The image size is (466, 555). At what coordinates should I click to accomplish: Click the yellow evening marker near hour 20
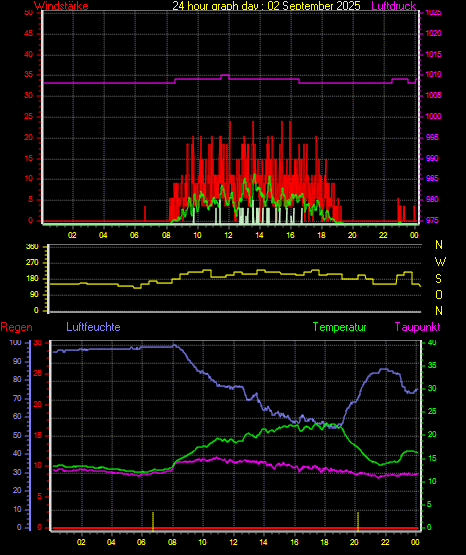[x=358, y=521]
